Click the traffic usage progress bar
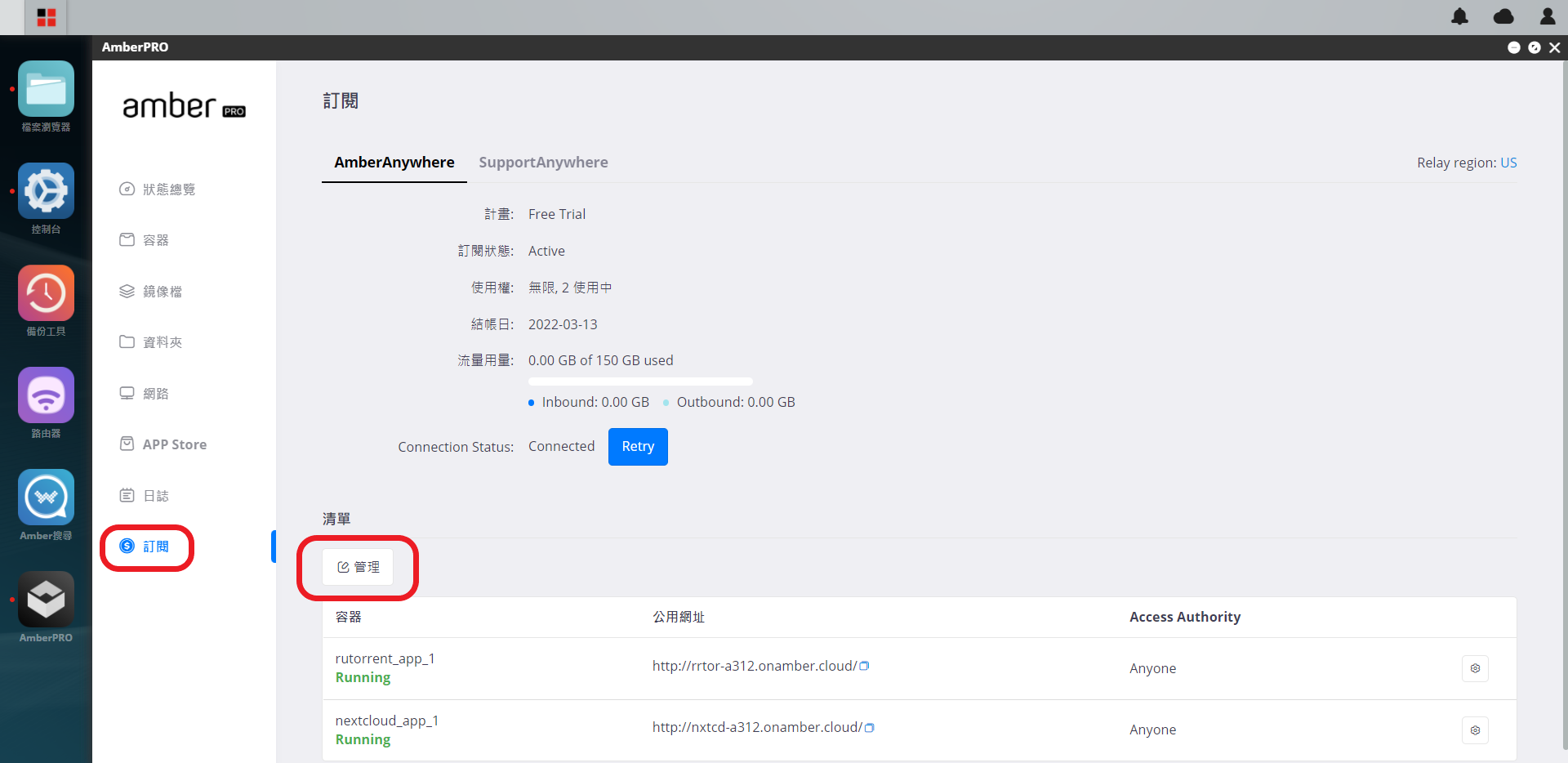Viewport: 1568px width, 763px height. coord(640,381)
